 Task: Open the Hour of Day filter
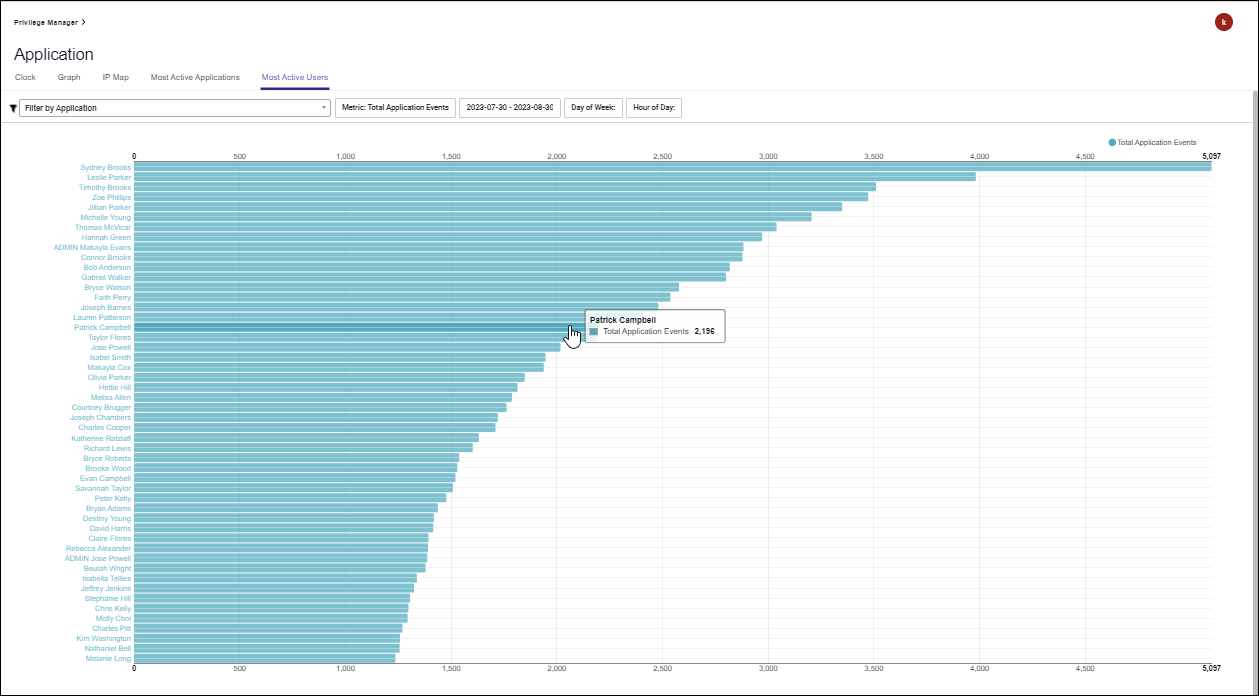pos(653,108)
